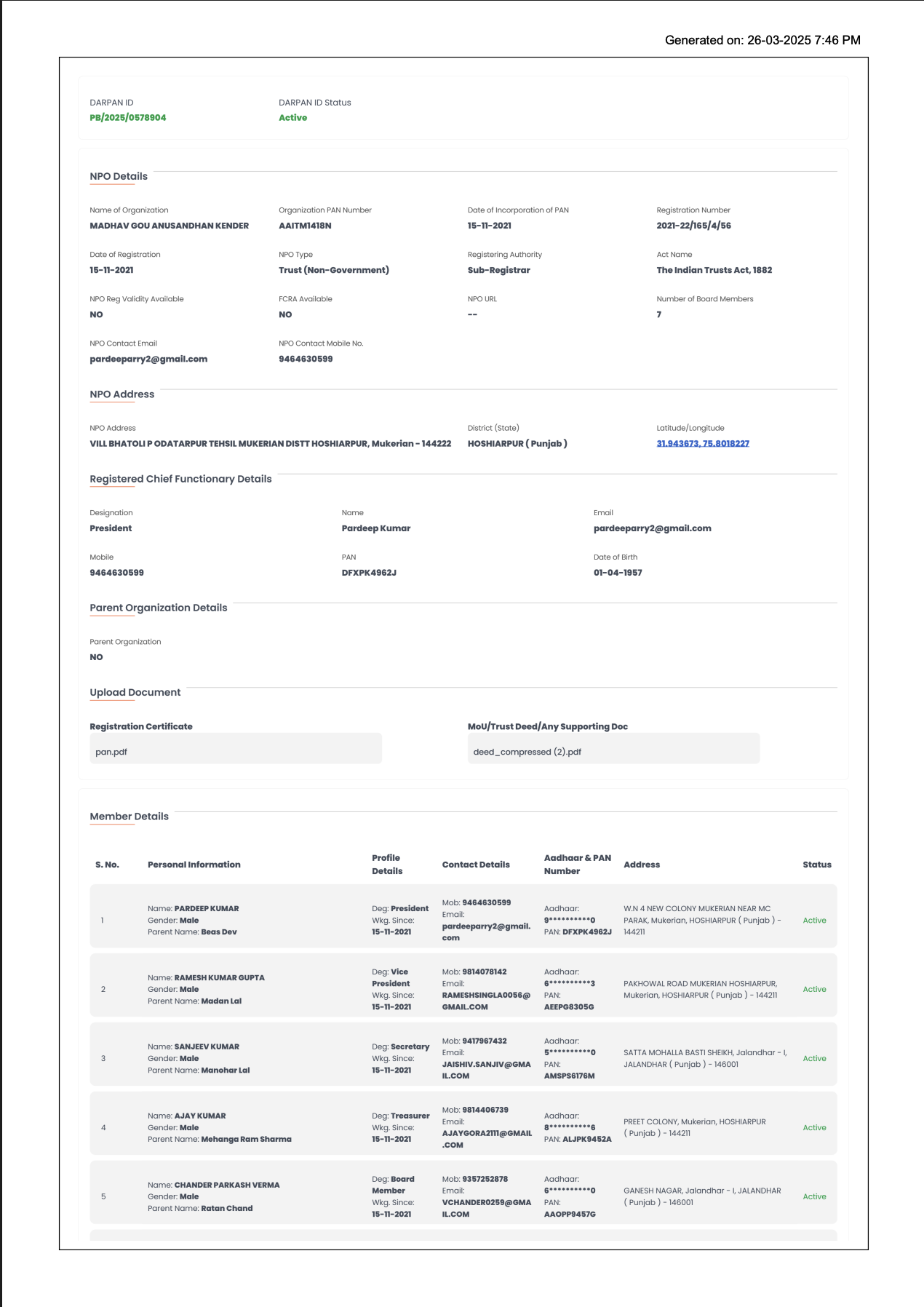This screenshot has height=1307, width=924.
Task: Open the Latitude/Longitude coordinates link
Action: (x=702, y=443)
